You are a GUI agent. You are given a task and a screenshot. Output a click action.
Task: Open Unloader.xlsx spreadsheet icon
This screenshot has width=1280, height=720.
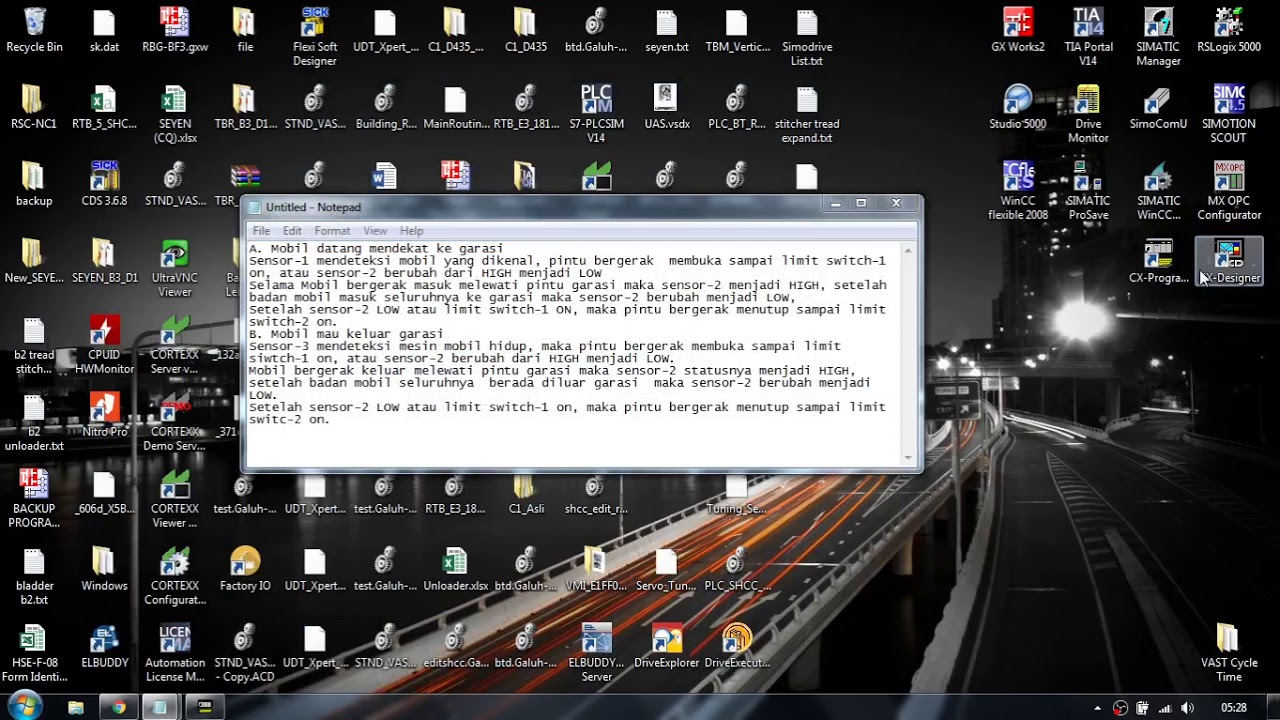(x=455, y=569)
